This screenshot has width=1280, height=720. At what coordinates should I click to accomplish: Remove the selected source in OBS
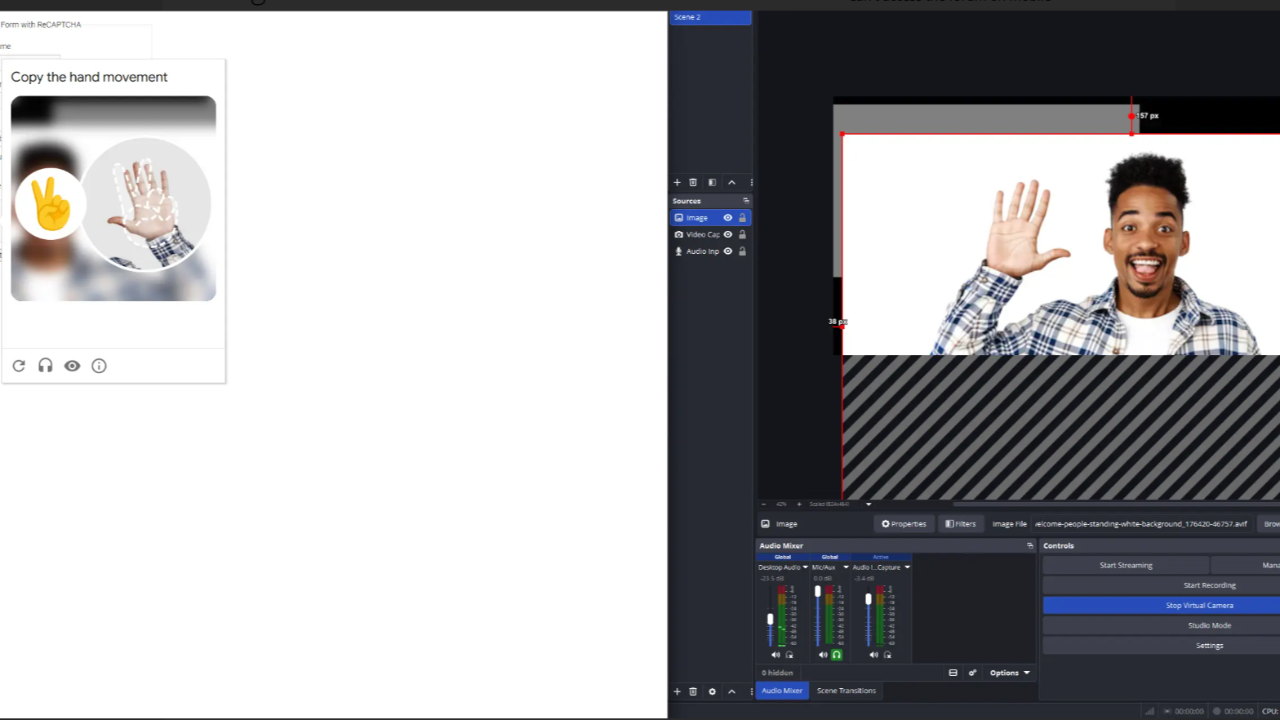693,183
